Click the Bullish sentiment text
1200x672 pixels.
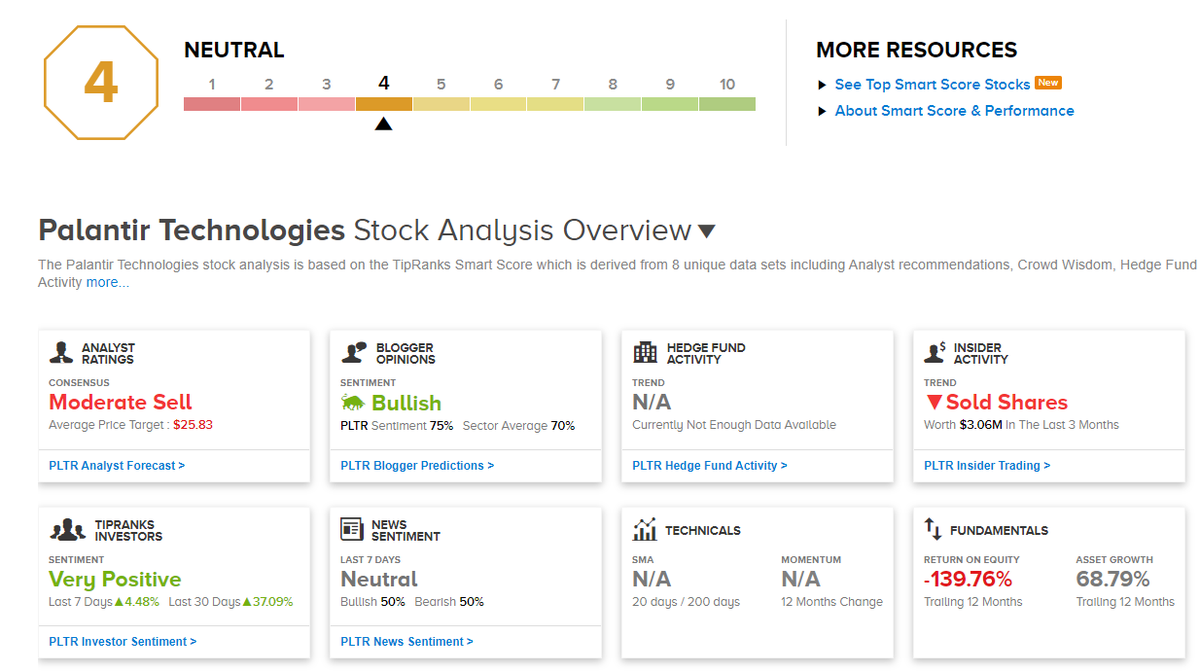[x=406, y=403]
